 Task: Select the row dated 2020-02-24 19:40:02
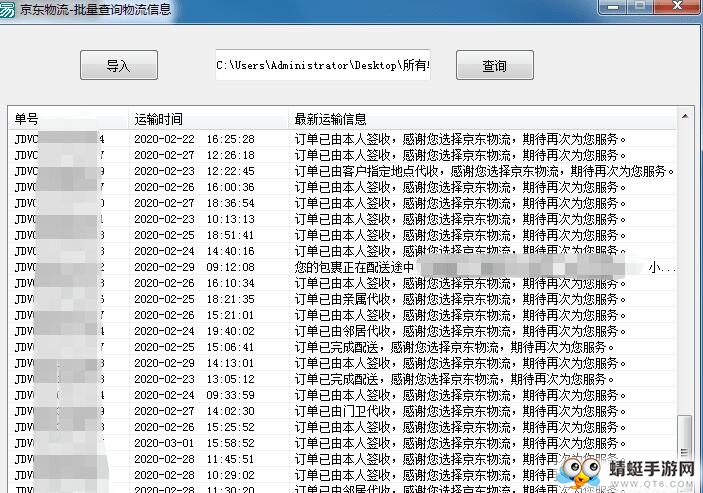(x=343, y=331)
